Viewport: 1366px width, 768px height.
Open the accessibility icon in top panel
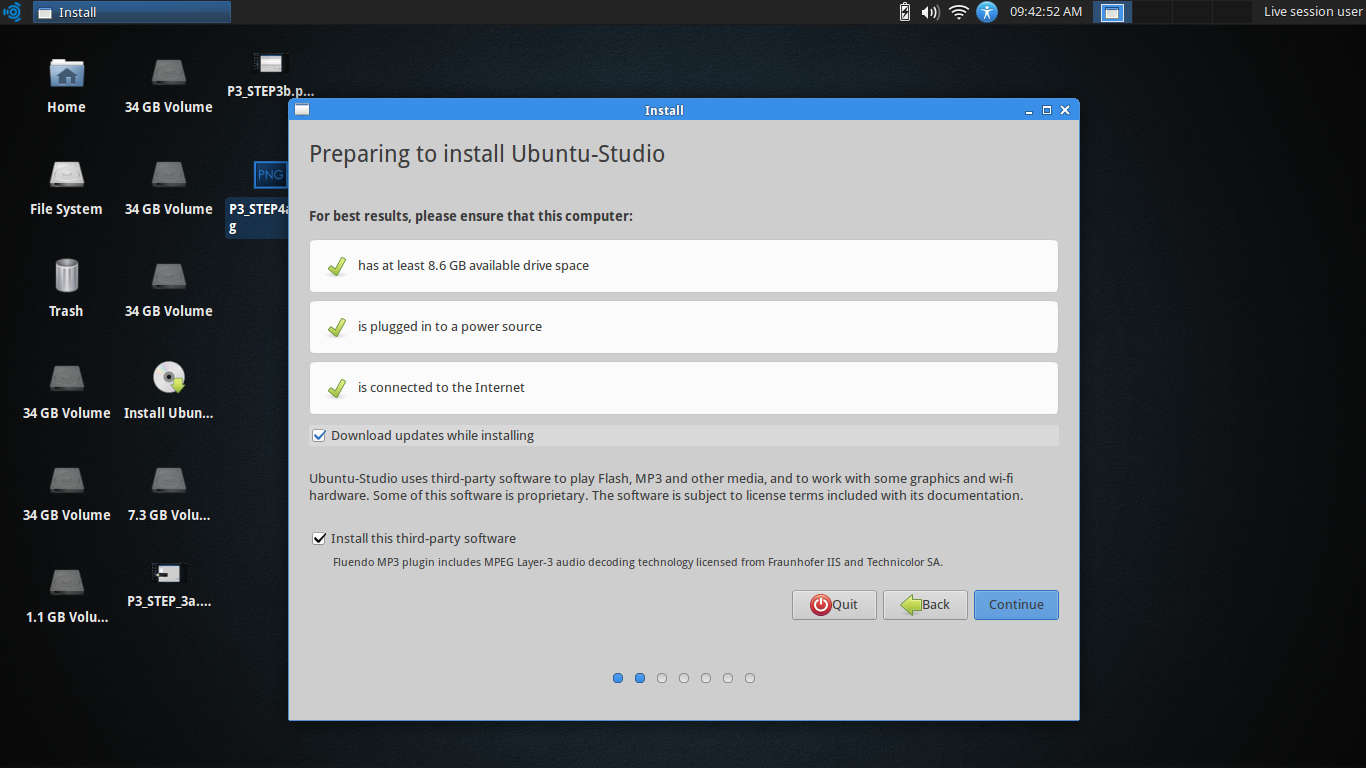(x=987, y=12)
